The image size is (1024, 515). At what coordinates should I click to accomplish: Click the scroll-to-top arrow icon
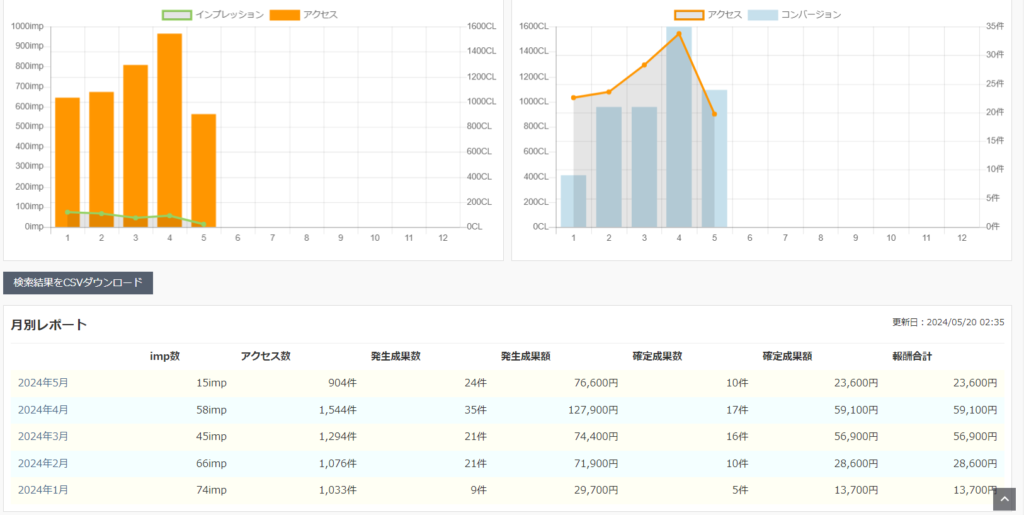(1003, 498)
